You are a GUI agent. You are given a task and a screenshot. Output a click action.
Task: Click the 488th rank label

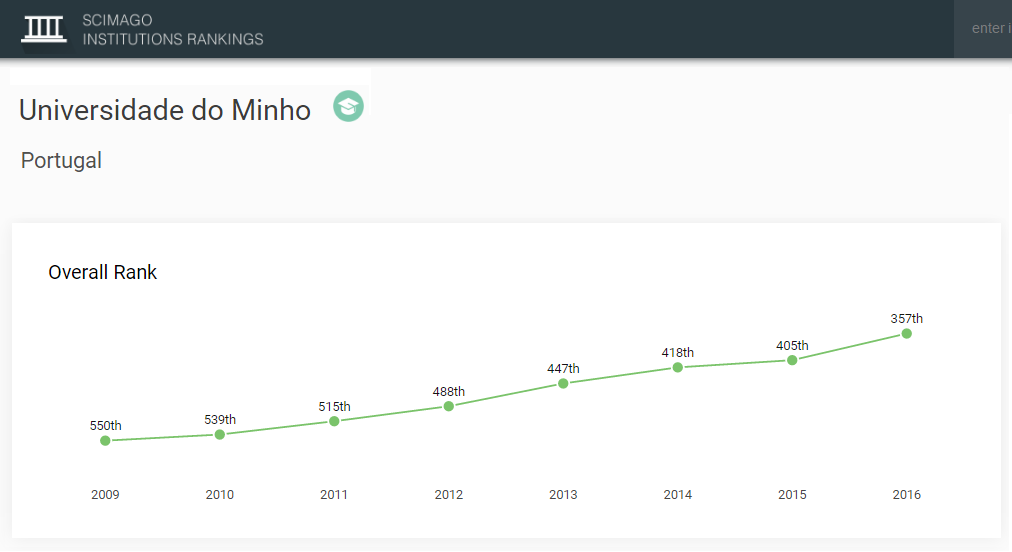pos(449,391)
